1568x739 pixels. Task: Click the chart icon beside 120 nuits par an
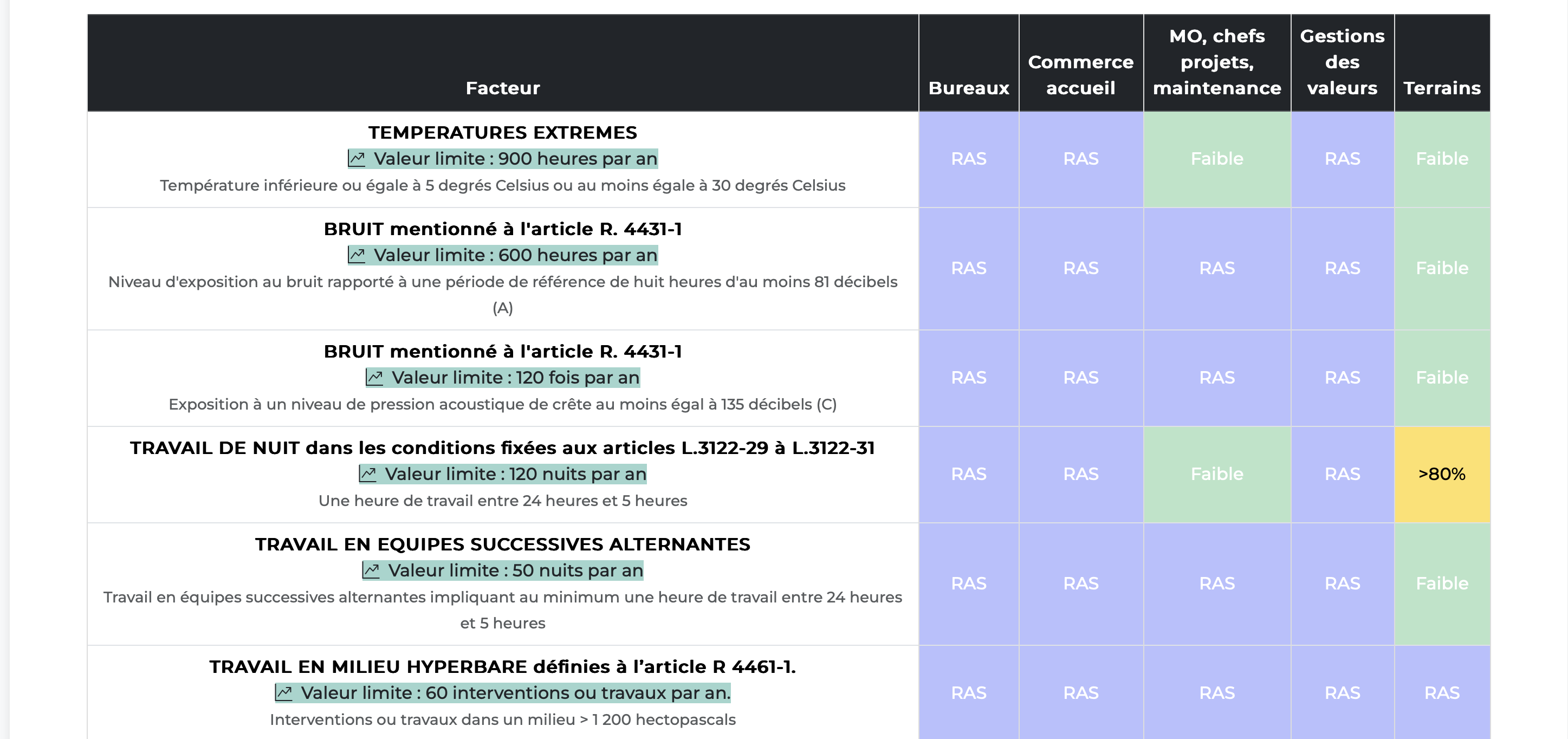[368, 474]
